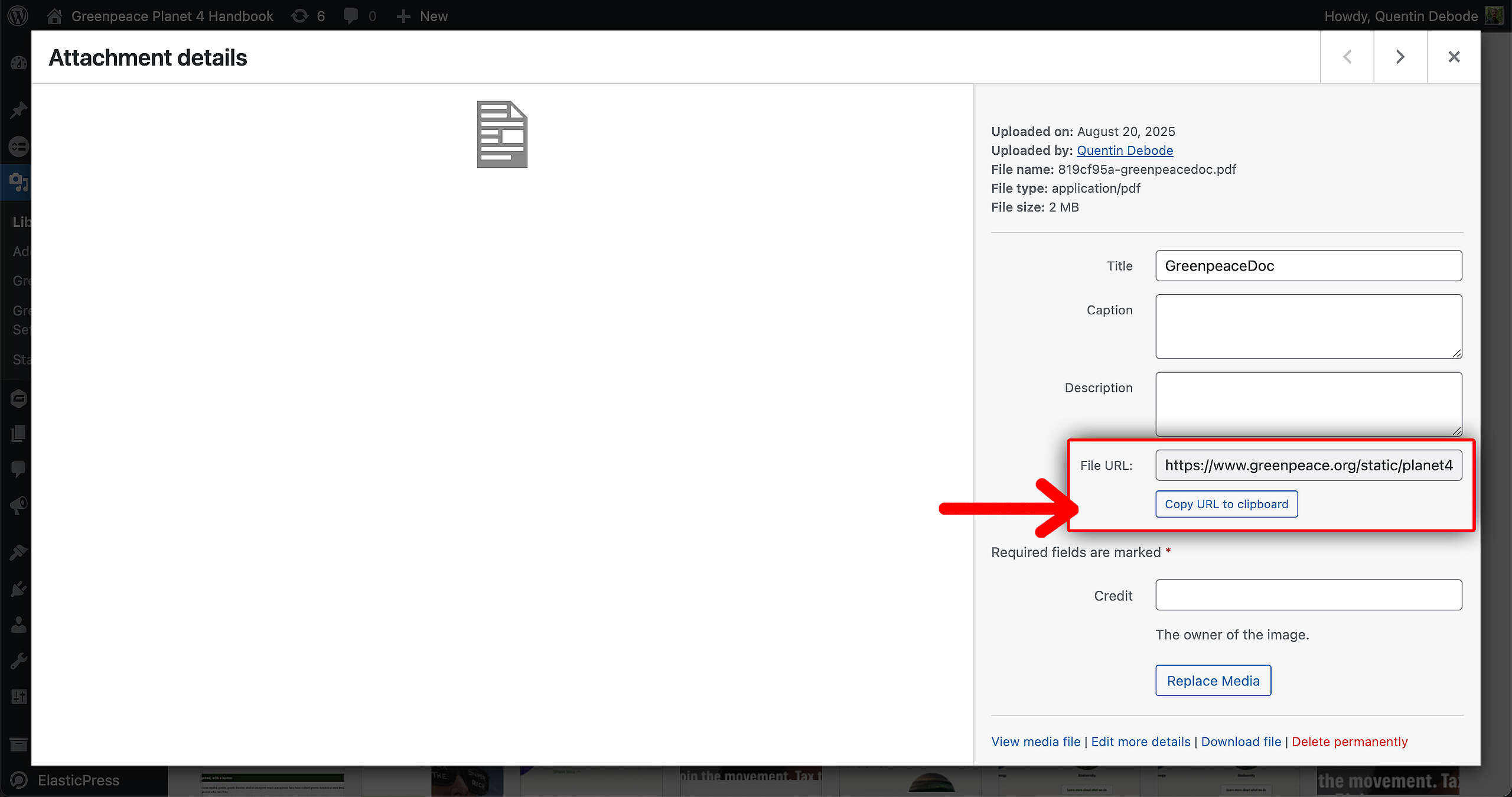This screenshot has width=1512, height=797.
Task: Click the Replace Media button
Action: click(1213, 681)
